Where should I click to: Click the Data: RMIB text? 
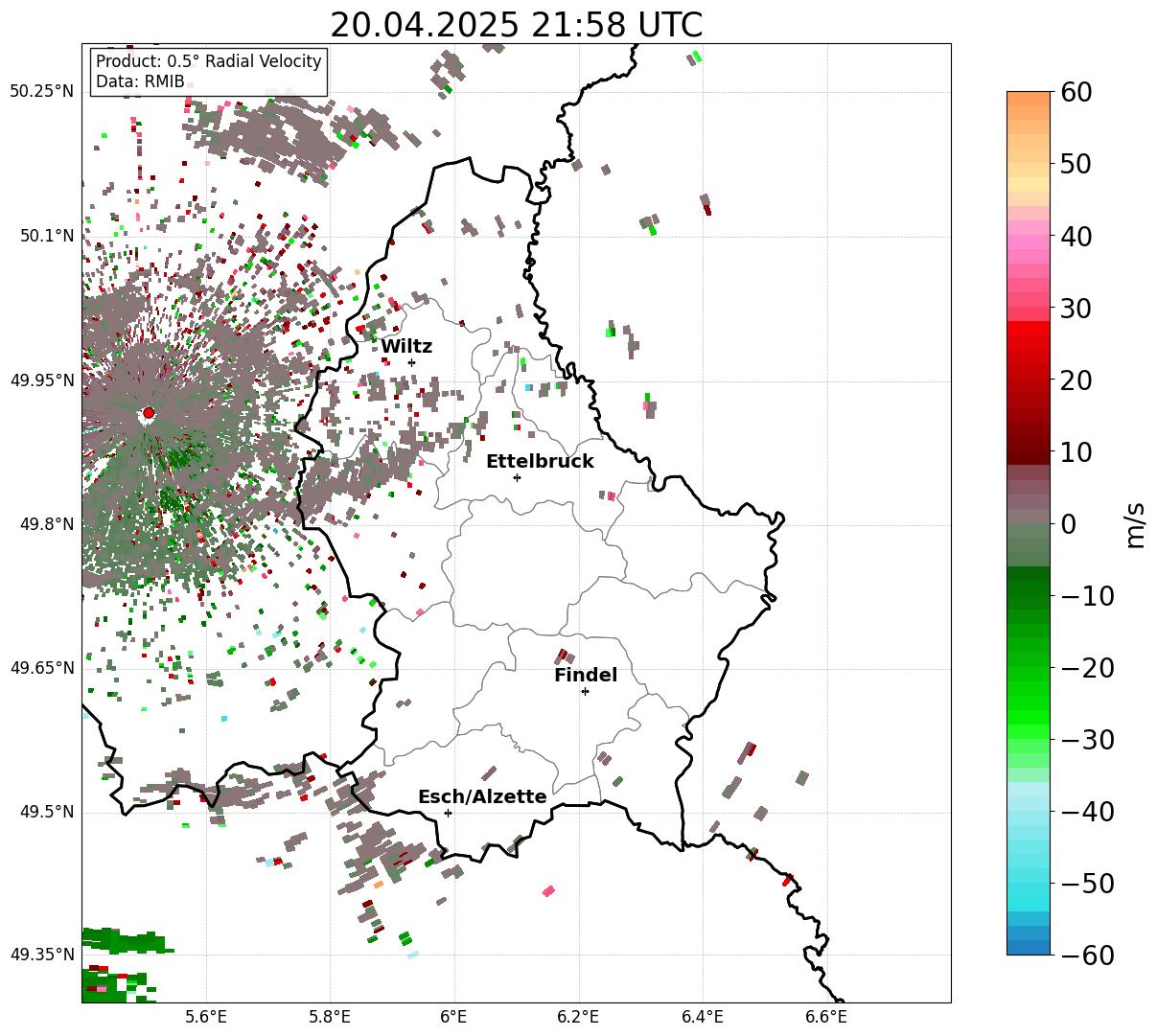click(140, 82)
